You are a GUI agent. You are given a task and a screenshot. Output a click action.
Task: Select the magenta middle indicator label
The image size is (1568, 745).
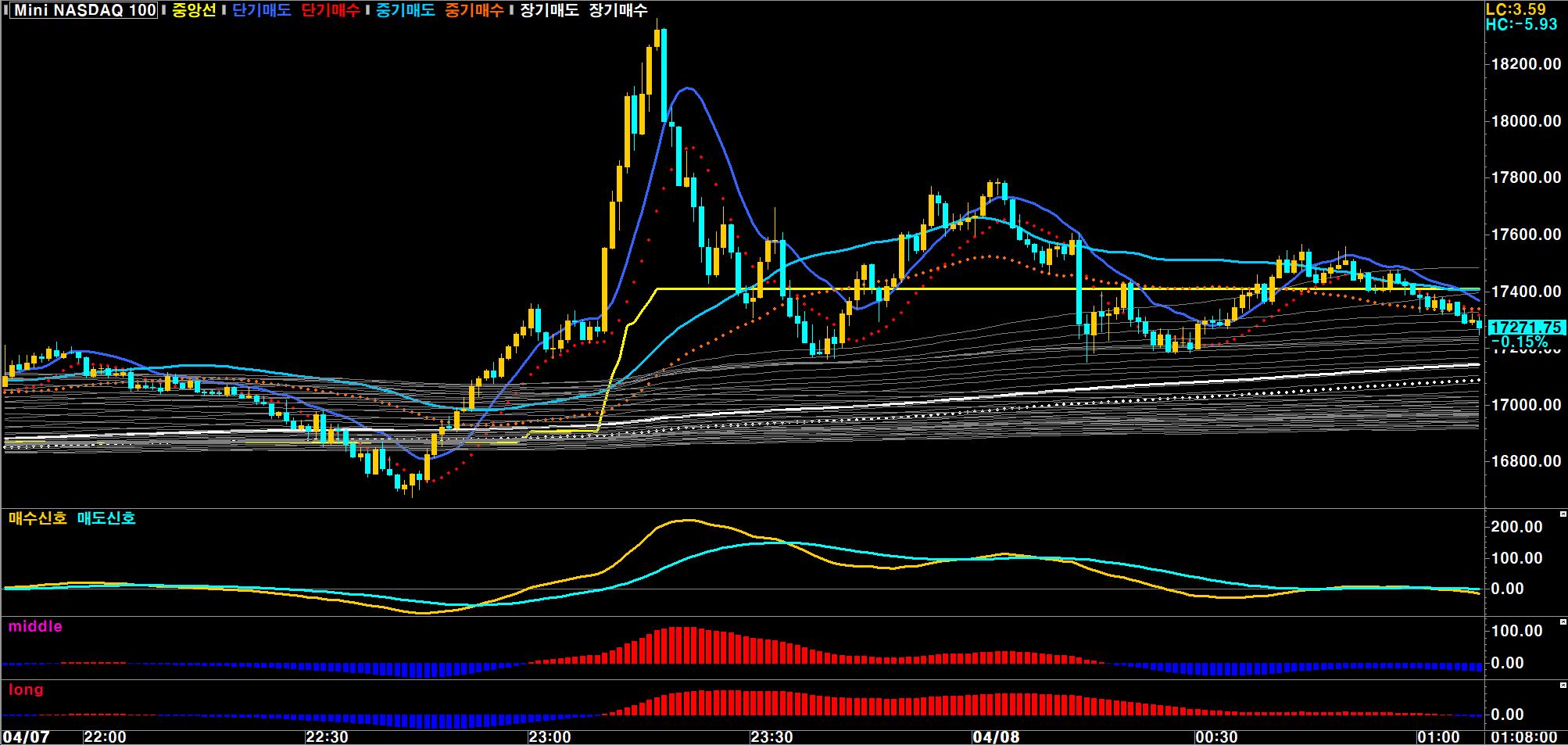[35, 626]
